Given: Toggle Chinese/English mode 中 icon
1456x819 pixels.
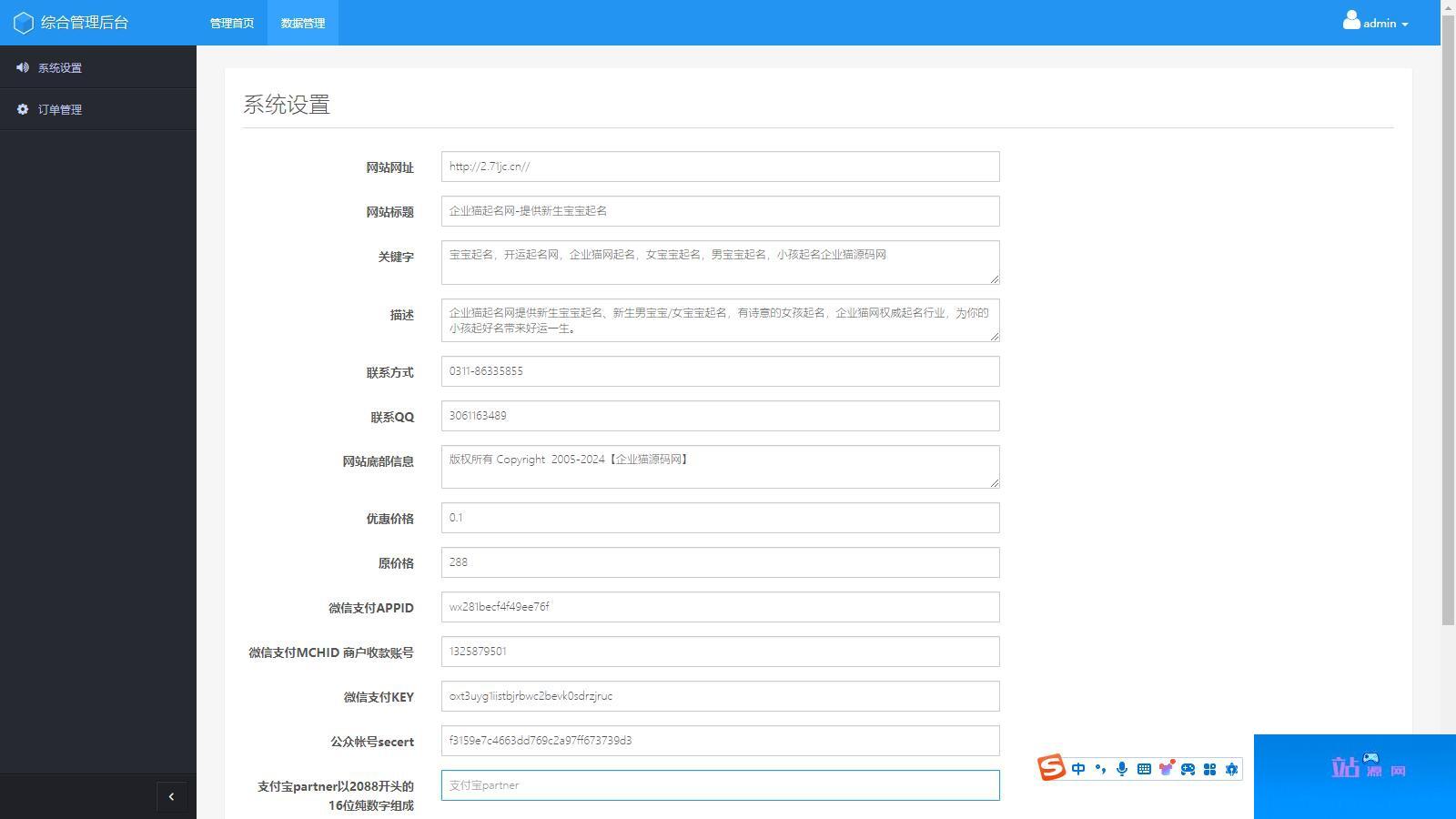Looking at the screenshot, I should pos(1078,769).
